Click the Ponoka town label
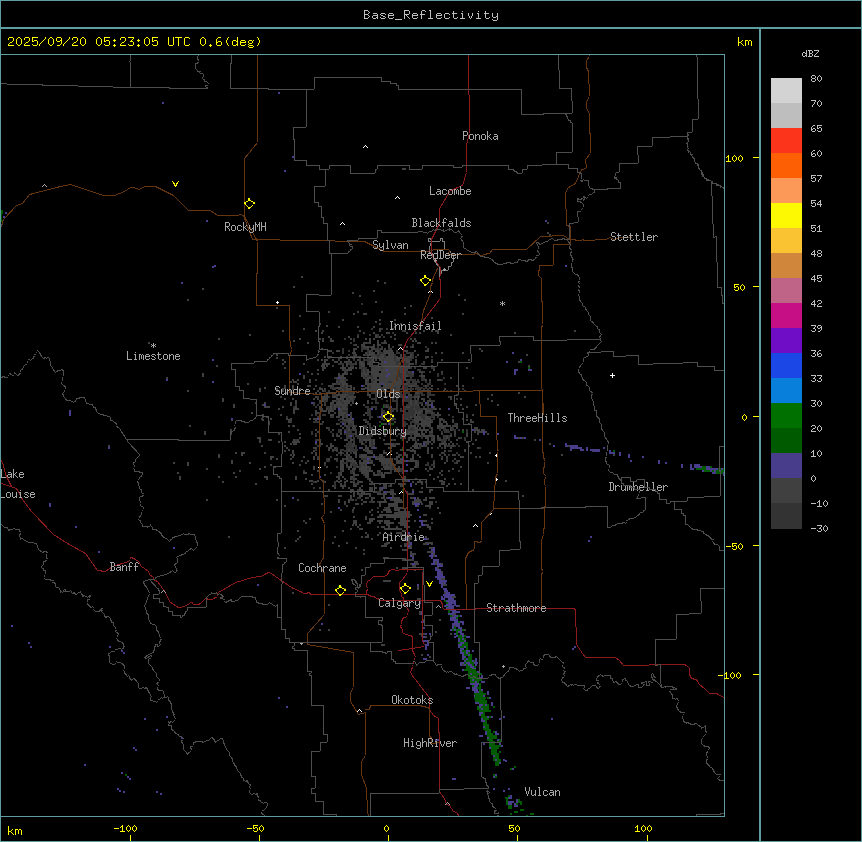862x842 pixels. pos(480,136)
